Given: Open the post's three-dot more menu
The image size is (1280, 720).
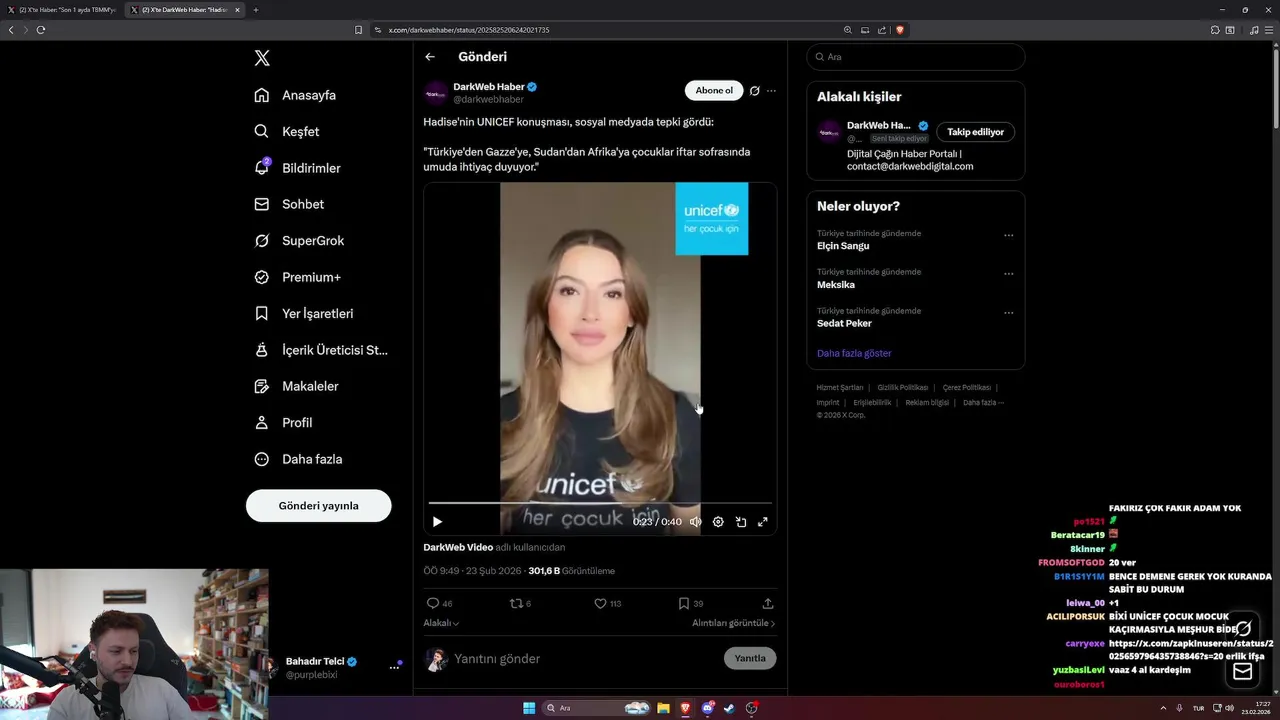Looking at the screenshot, I should (771, 91).
